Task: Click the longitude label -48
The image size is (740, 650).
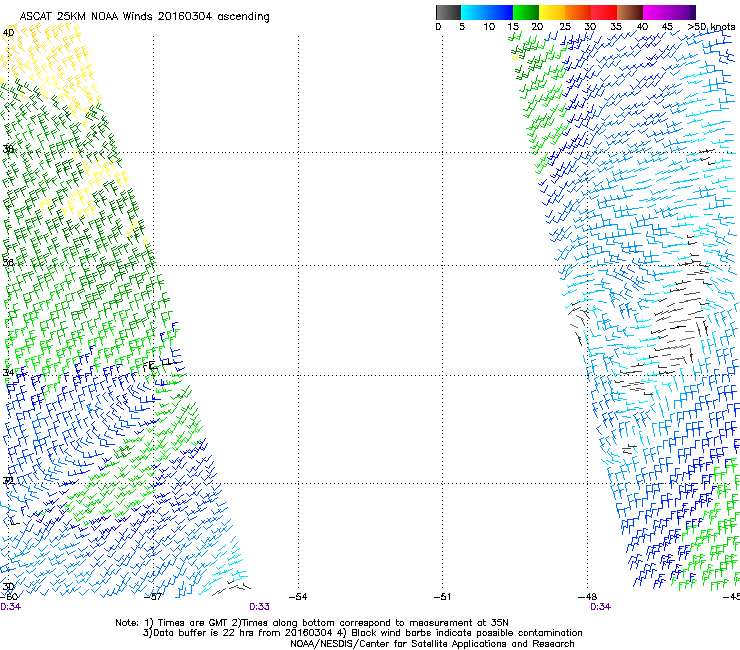Action: tap(587, 597)
